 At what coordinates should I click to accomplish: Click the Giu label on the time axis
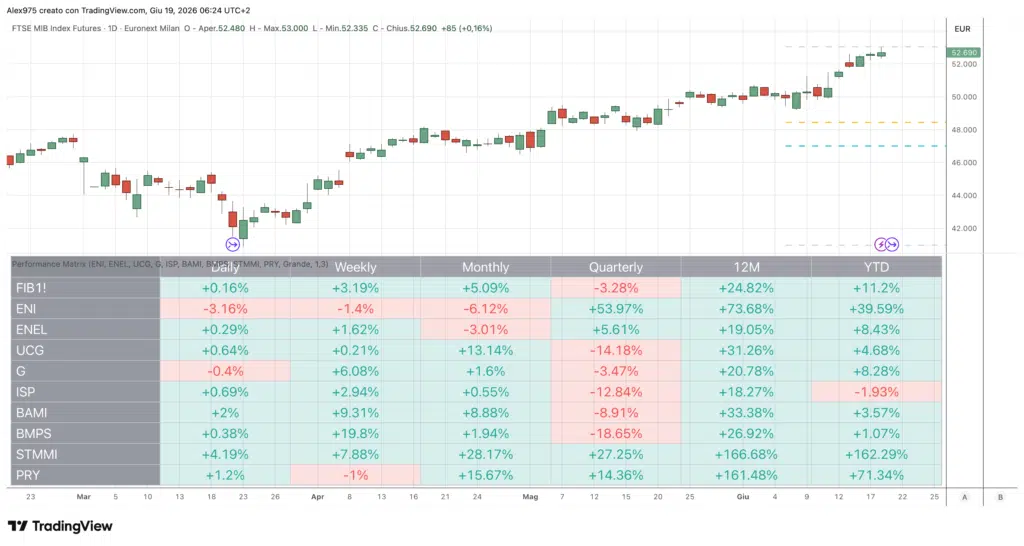743,497
